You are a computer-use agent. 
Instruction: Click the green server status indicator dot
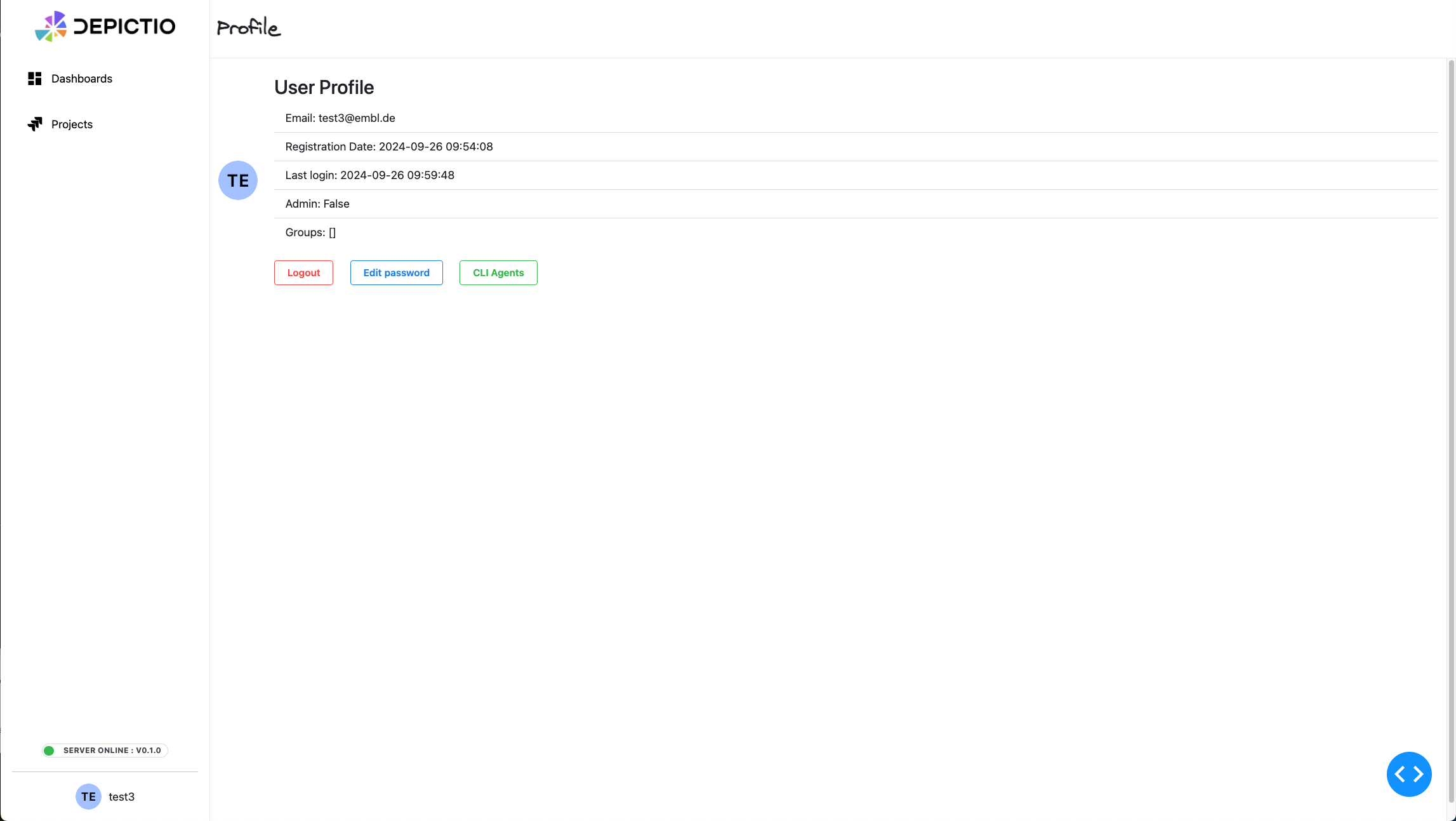[x=49, y=750]
